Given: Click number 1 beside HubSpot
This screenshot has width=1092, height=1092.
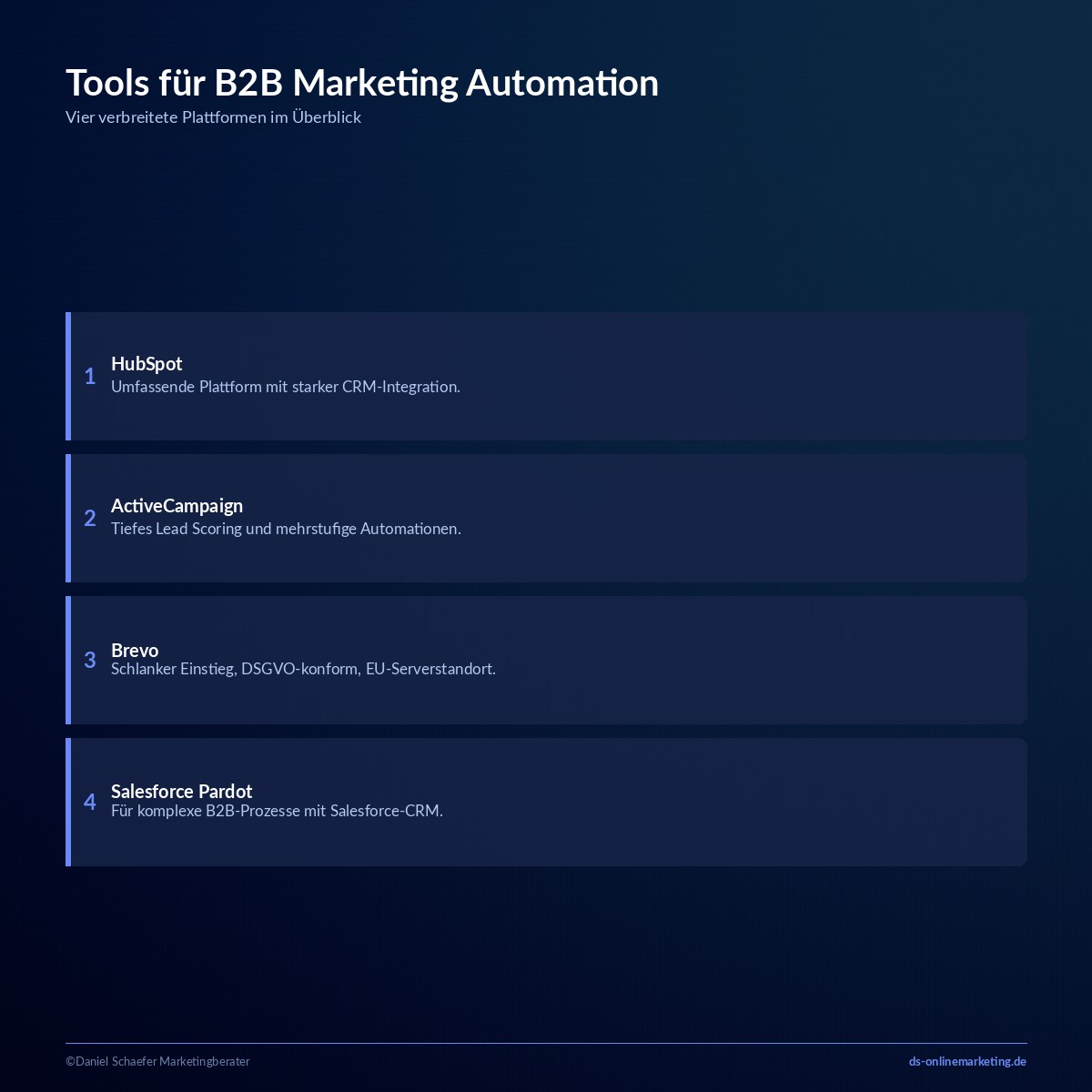Looking at the screenshot, I should 90,376.
